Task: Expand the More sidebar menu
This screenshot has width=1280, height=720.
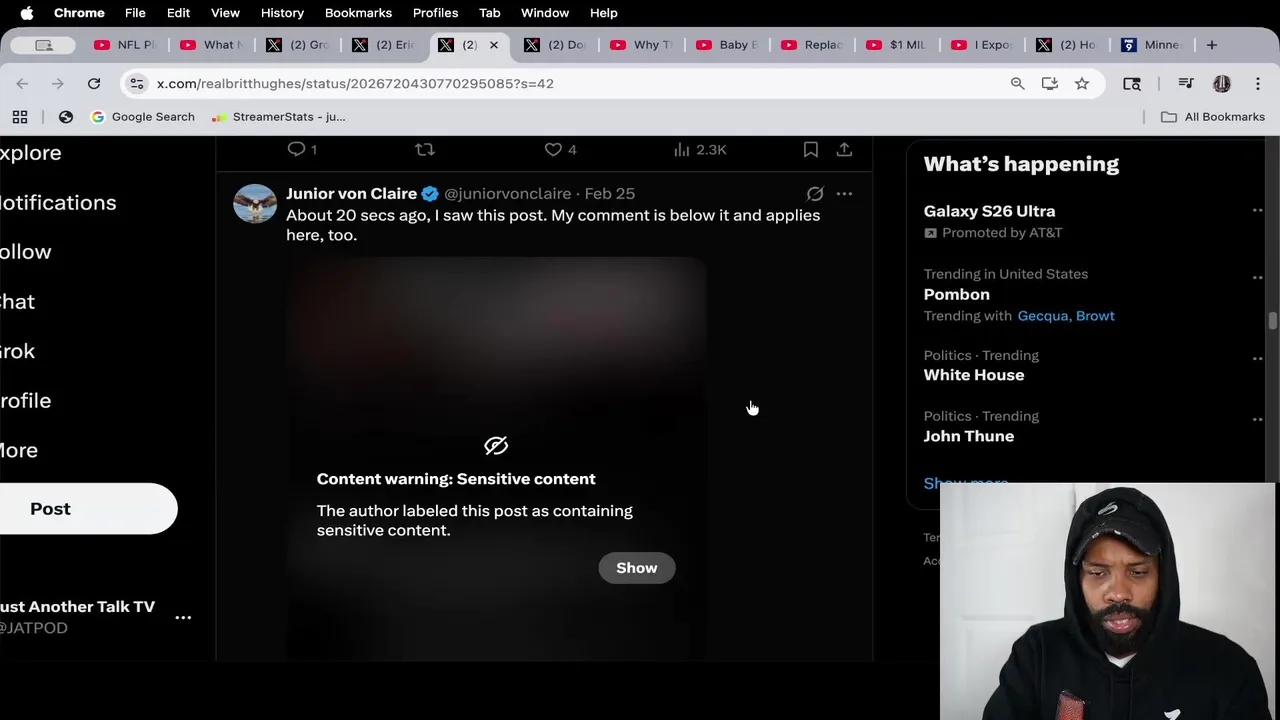Action: [x=19, y=450]
